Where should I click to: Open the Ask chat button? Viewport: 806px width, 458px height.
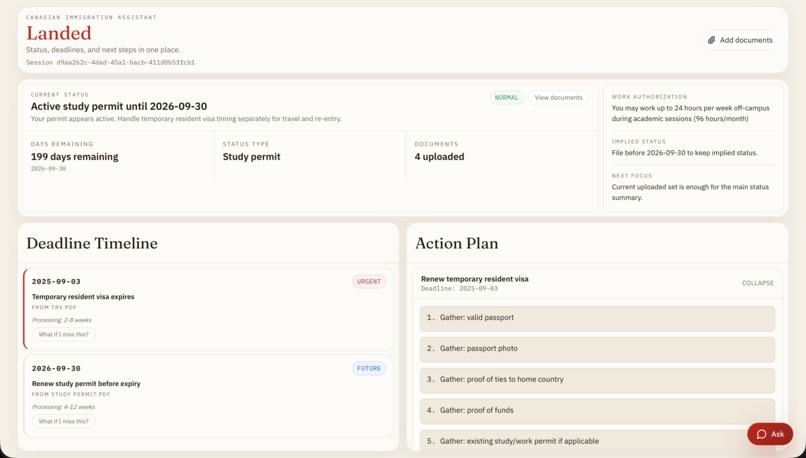770,434
